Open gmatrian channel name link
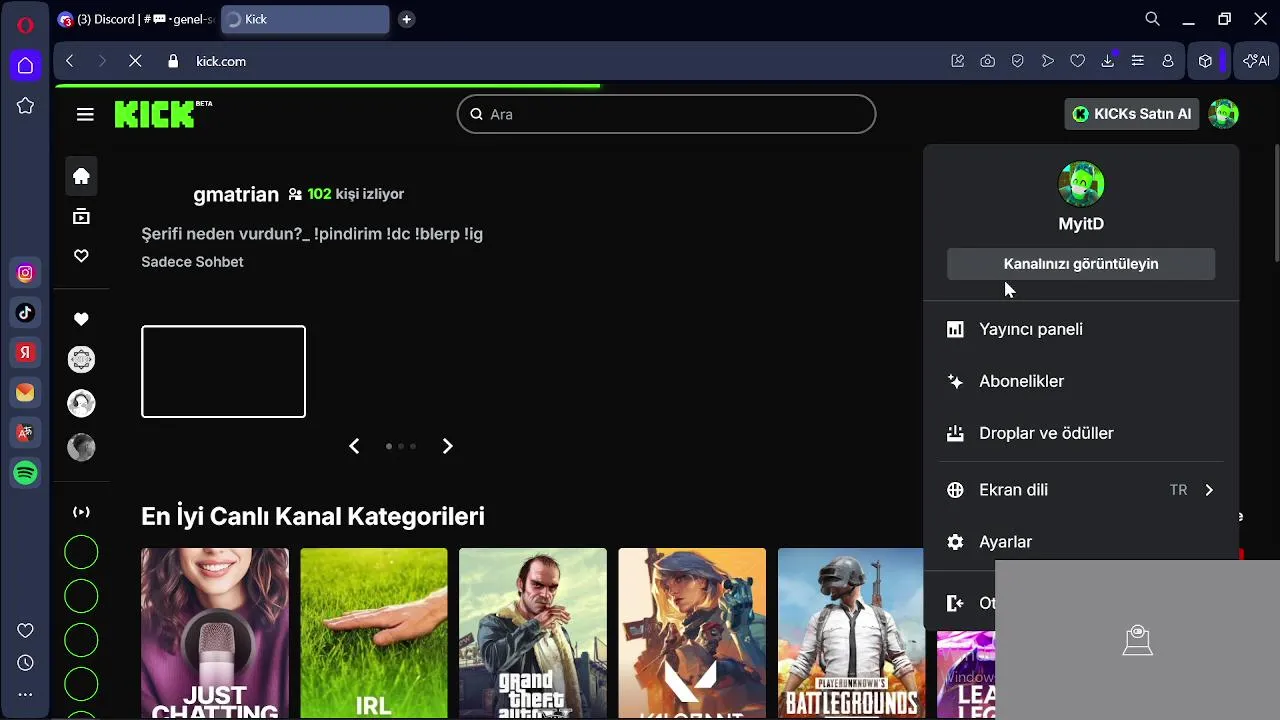Screen dimensions: 1280x720 point(235,194)
